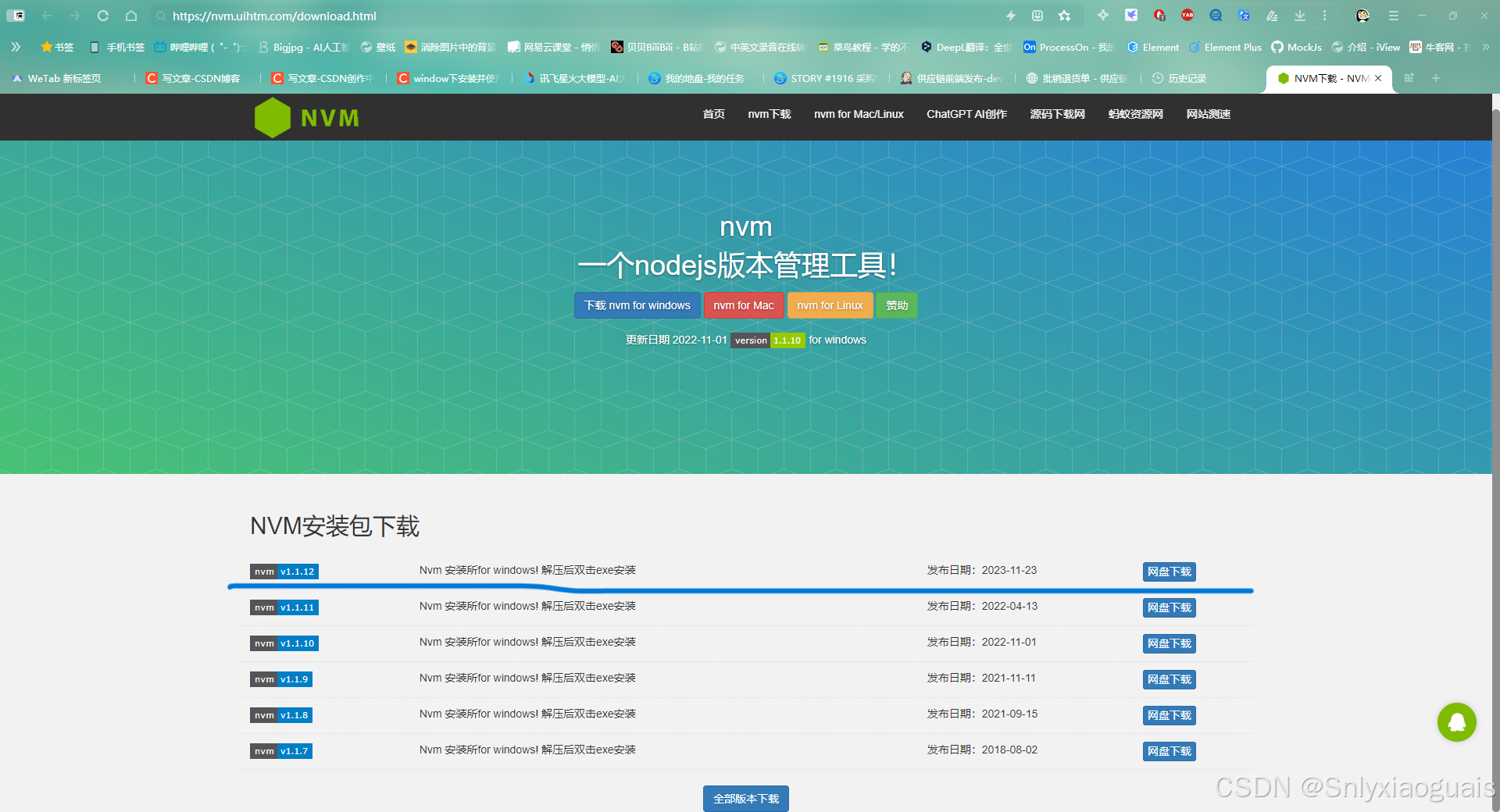
Task: Open the browser home page
Action: click(131, 16)
